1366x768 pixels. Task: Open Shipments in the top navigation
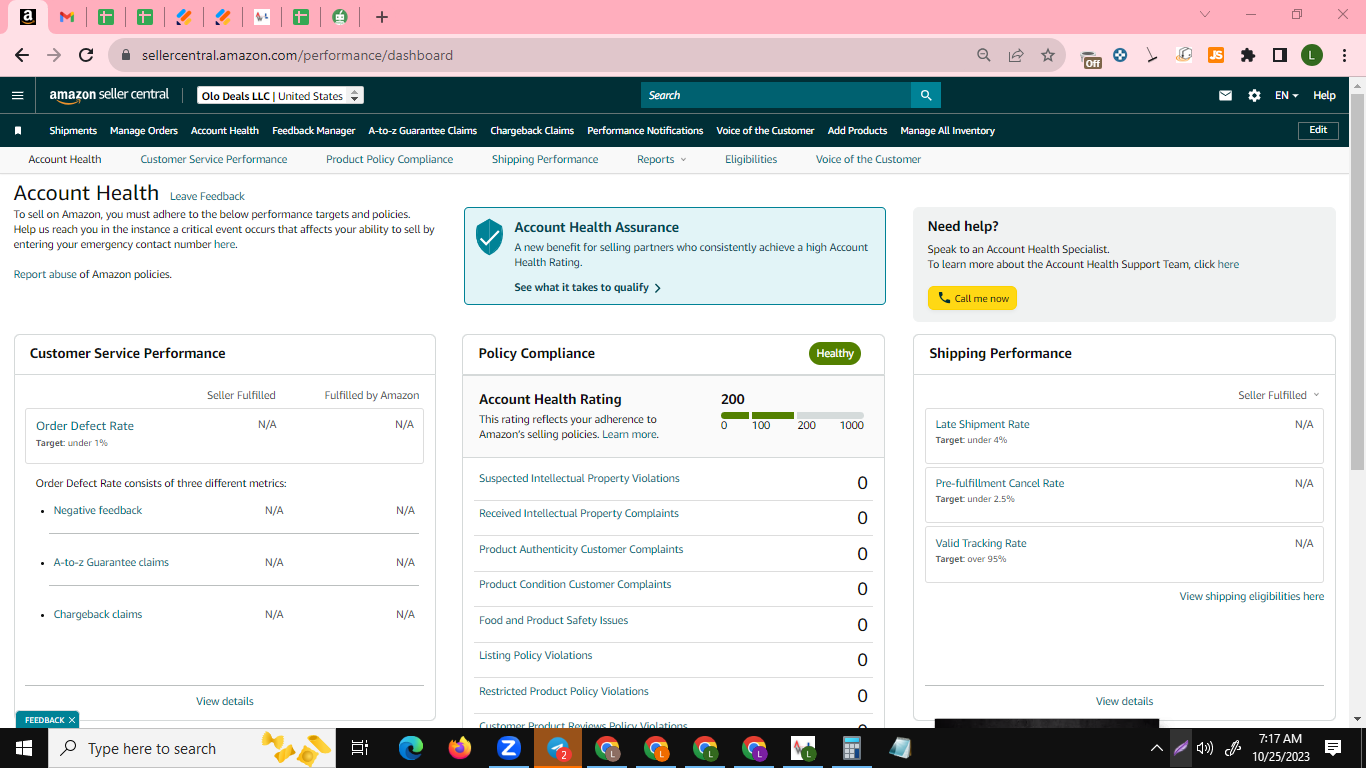pyautogui.click(x=73, y=130)
